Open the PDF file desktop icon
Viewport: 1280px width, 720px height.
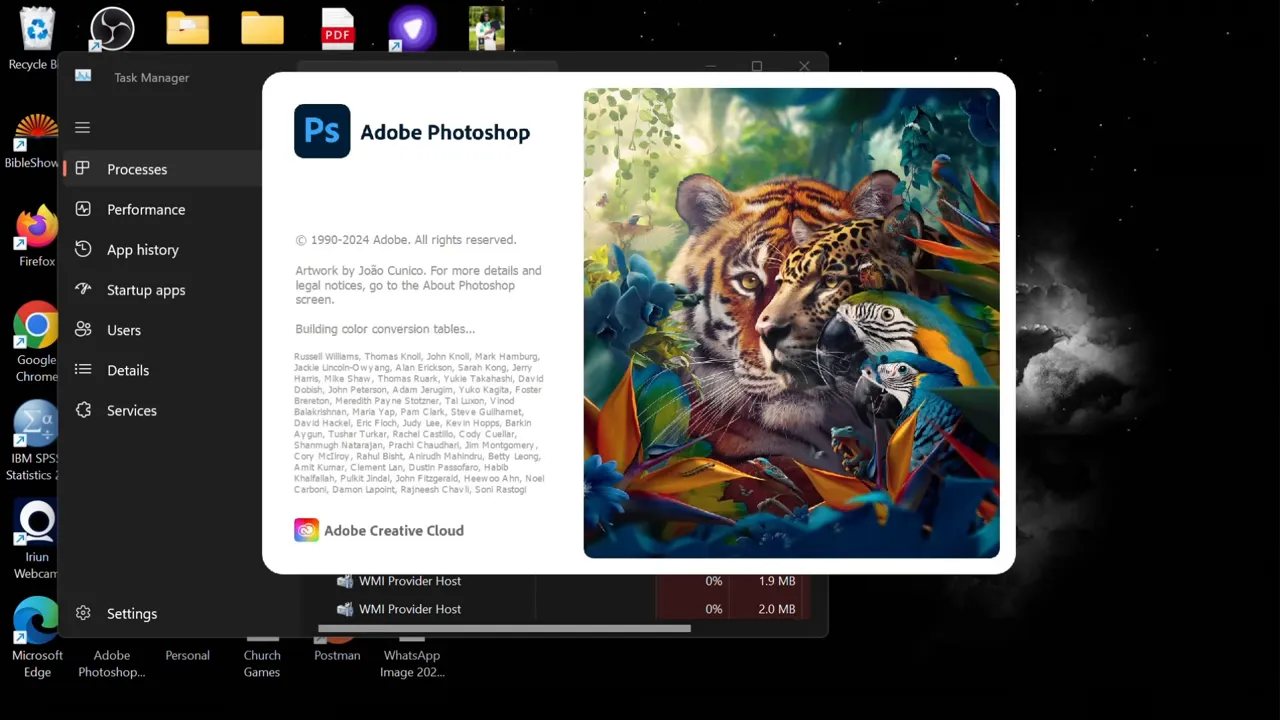[x=337, y=28]
